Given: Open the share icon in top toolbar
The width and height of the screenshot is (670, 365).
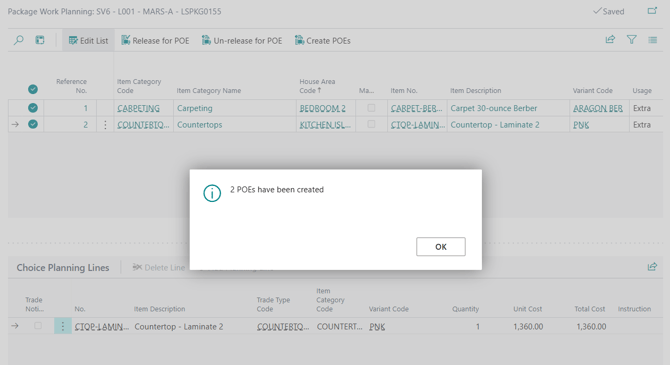Looking at the screenshot, I should (x=610, y=40).
